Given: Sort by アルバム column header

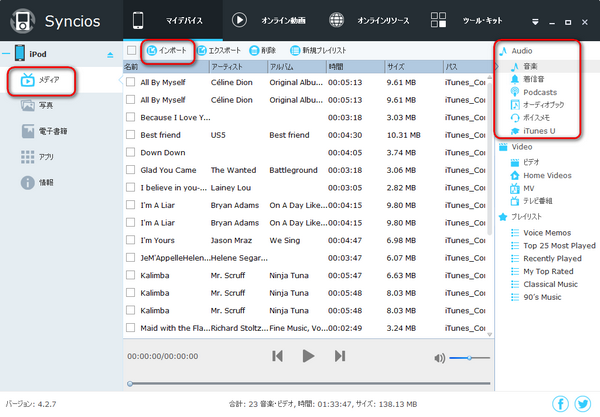Looking at the screenshot, I should (x=297, y=67).
